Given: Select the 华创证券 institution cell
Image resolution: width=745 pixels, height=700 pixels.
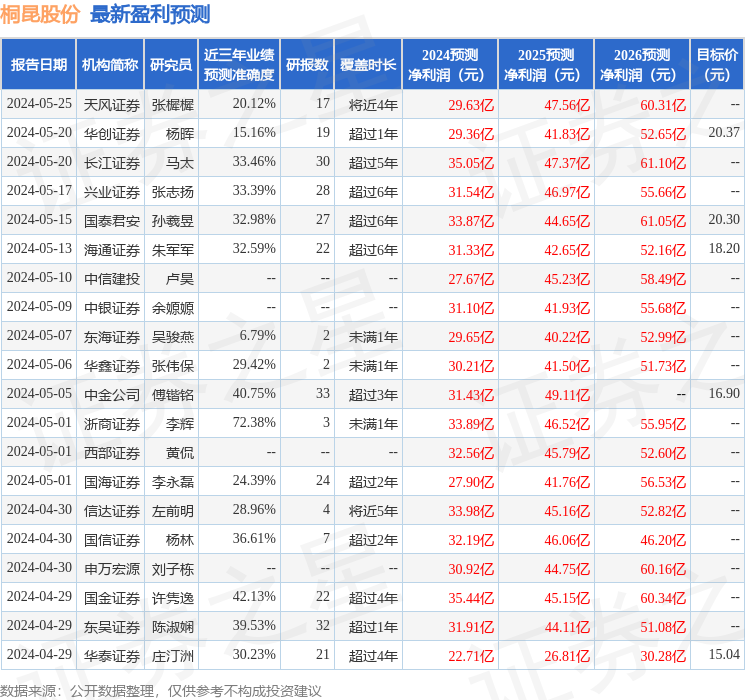Looking at the screenshot, I should coord(112,134).
